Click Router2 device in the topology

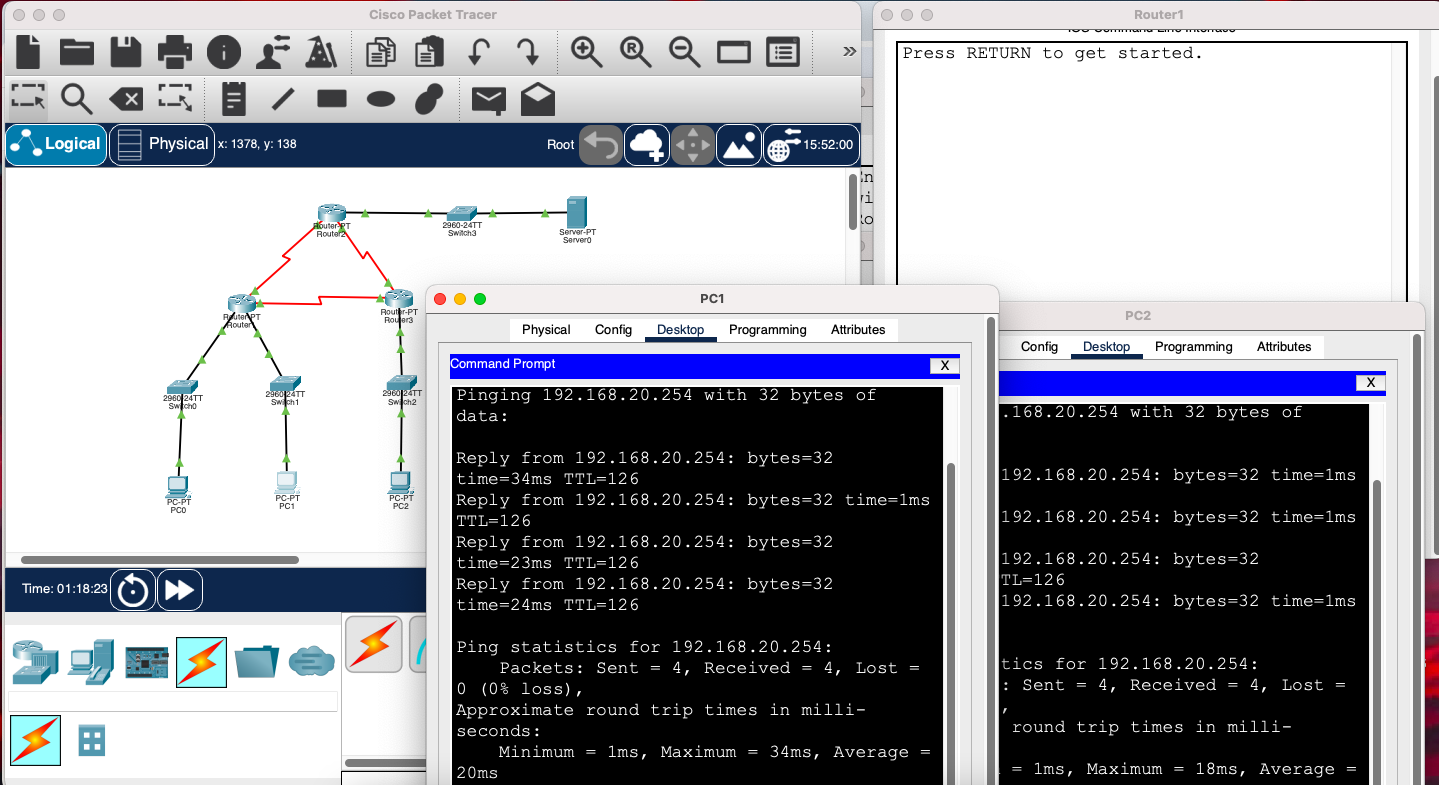331,214
